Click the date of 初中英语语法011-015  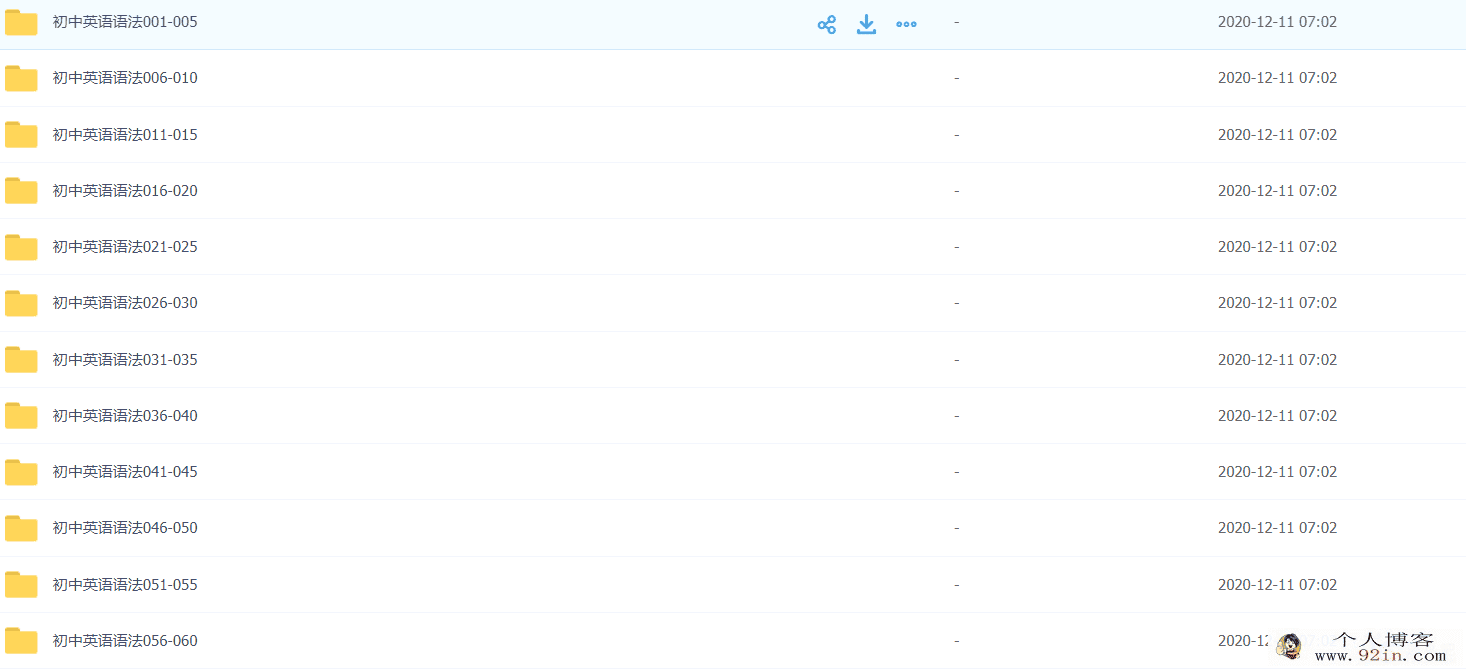point(1277,134)
